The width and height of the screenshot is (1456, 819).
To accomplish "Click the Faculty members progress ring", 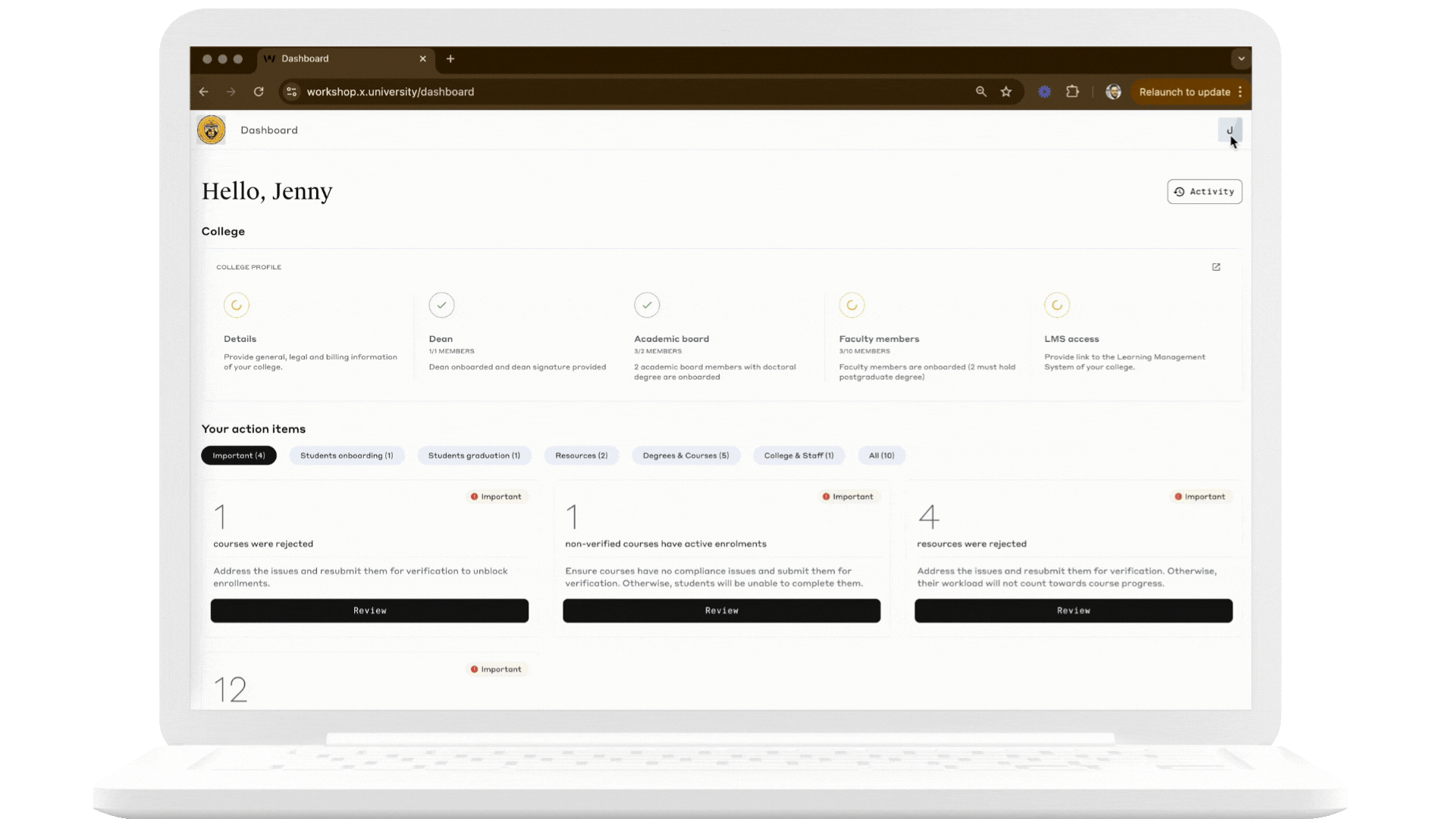I will [x=852, y=305].
